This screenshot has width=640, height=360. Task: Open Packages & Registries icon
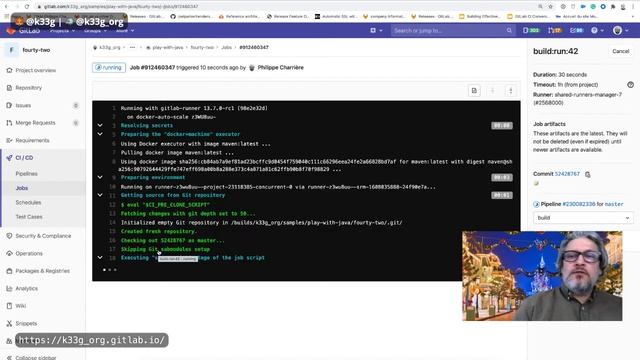point(9,271)
